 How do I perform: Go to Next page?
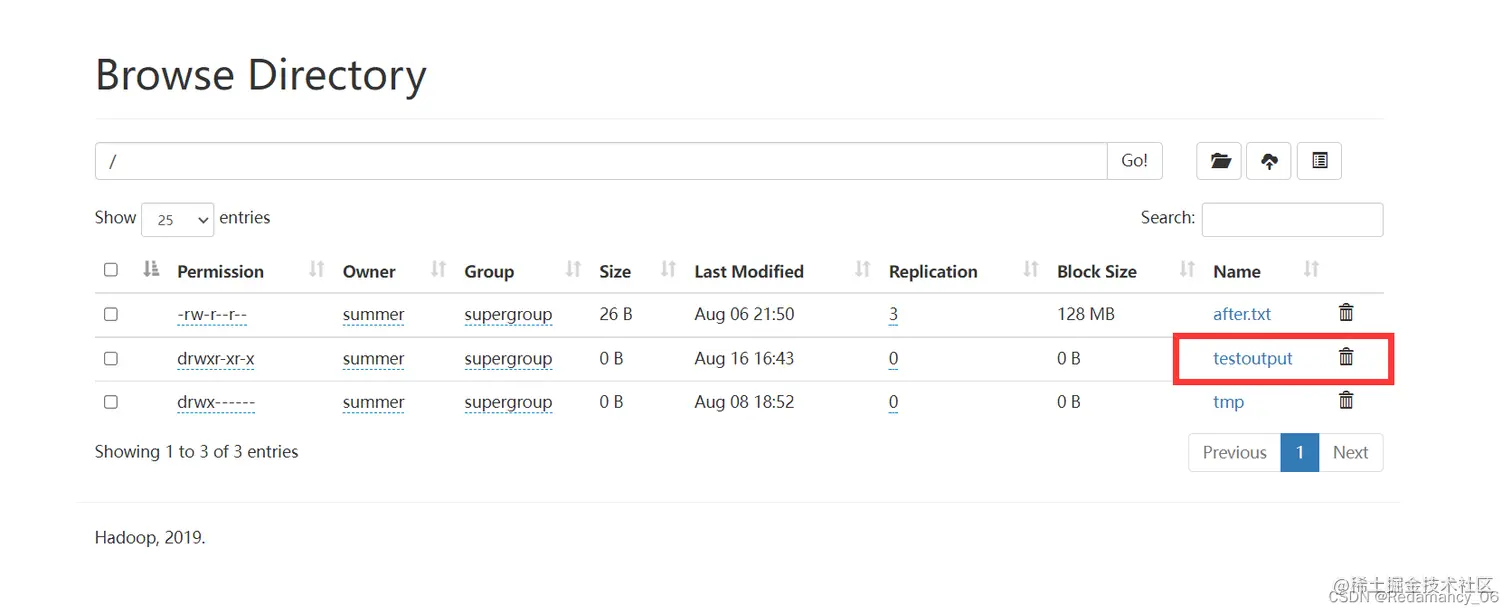pos(1350,452)
